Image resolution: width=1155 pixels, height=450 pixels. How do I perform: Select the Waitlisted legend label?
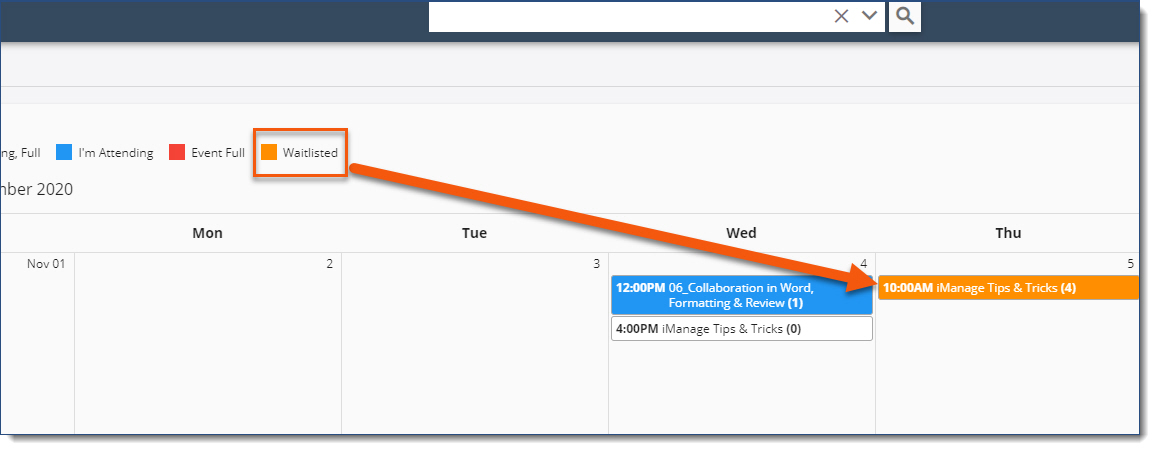tap(310, 153)
